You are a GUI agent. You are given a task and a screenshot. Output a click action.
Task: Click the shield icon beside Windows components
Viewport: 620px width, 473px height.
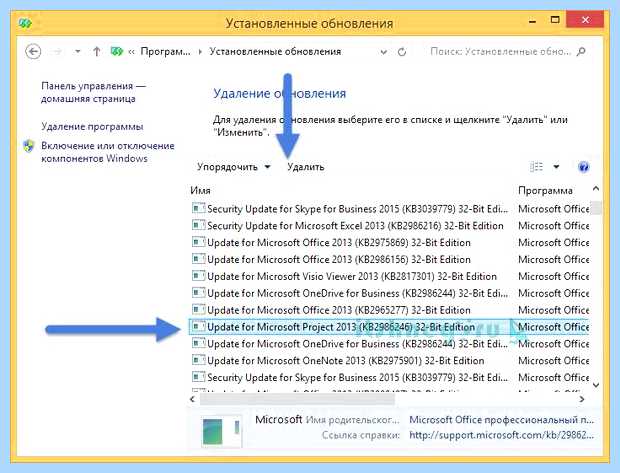click(x=29, y=146)
